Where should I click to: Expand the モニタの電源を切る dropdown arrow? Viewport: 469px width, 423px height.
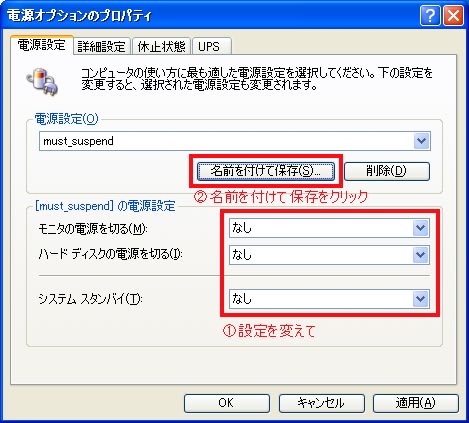point(420,228)
